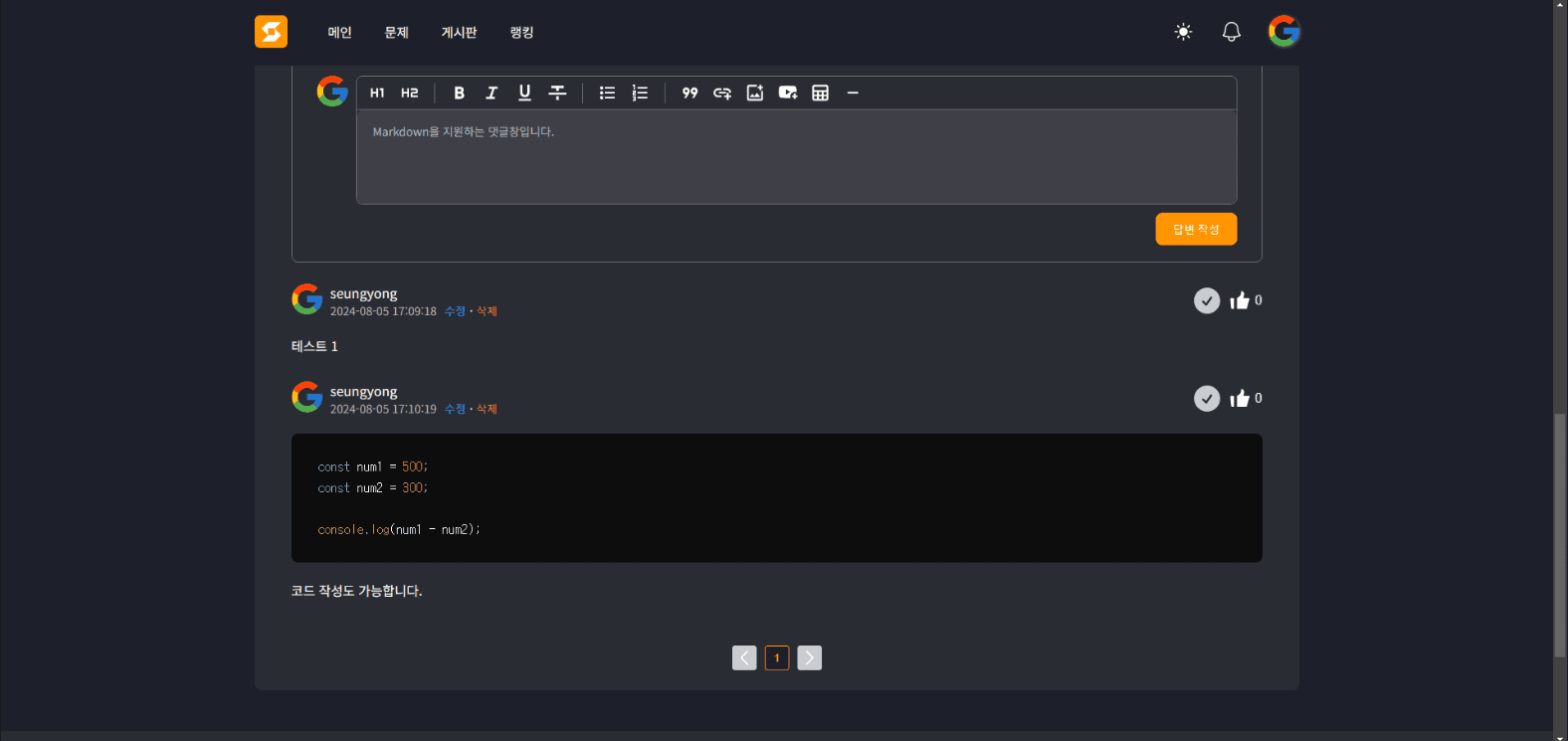1568x741 pixels.
Task: Insert a bulleted list
Action: click(x=607, y=93)
